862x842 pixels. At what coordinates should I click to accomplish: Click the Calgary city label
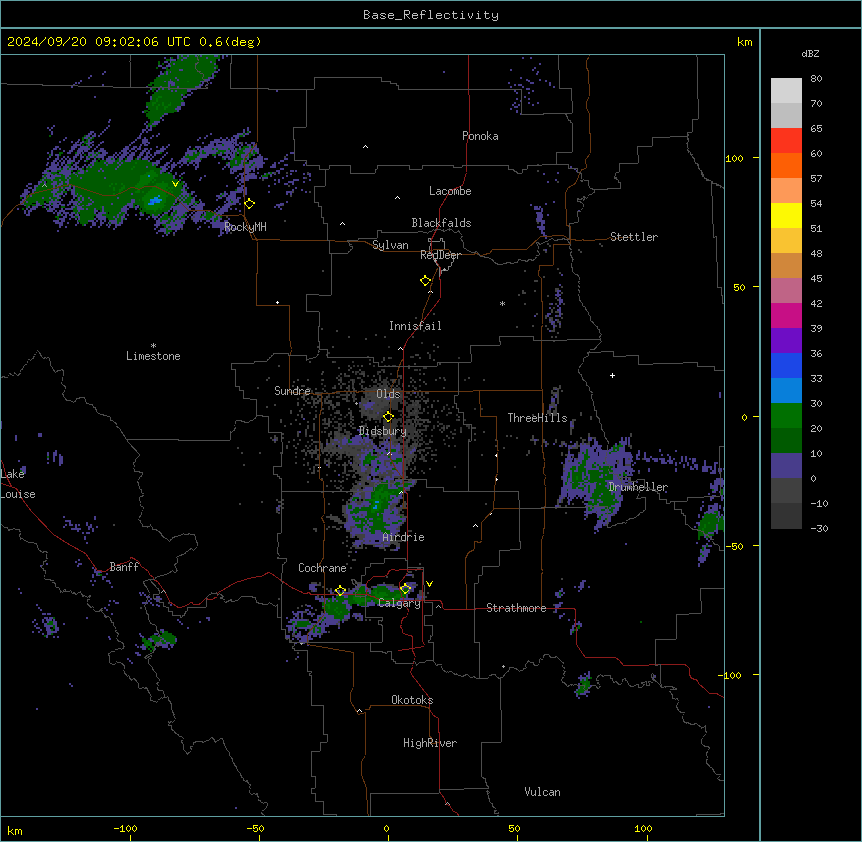399,603
